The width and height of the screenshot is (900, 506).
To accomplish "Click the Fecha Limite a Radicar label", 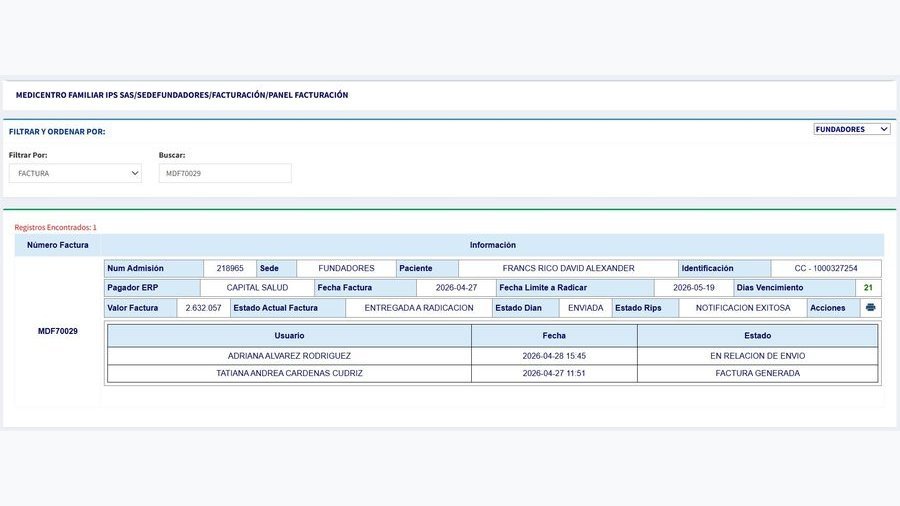I will click(543, 287).
